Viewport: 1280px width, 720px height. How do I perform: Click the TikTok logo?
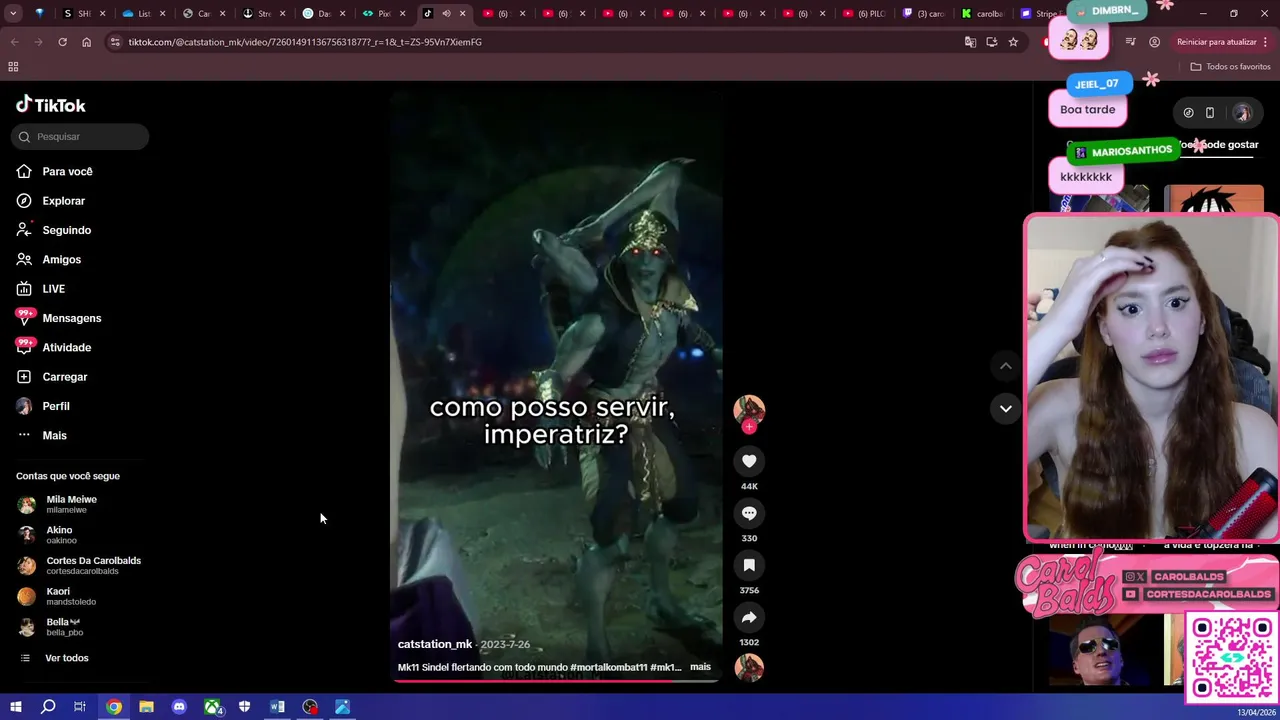51,105
